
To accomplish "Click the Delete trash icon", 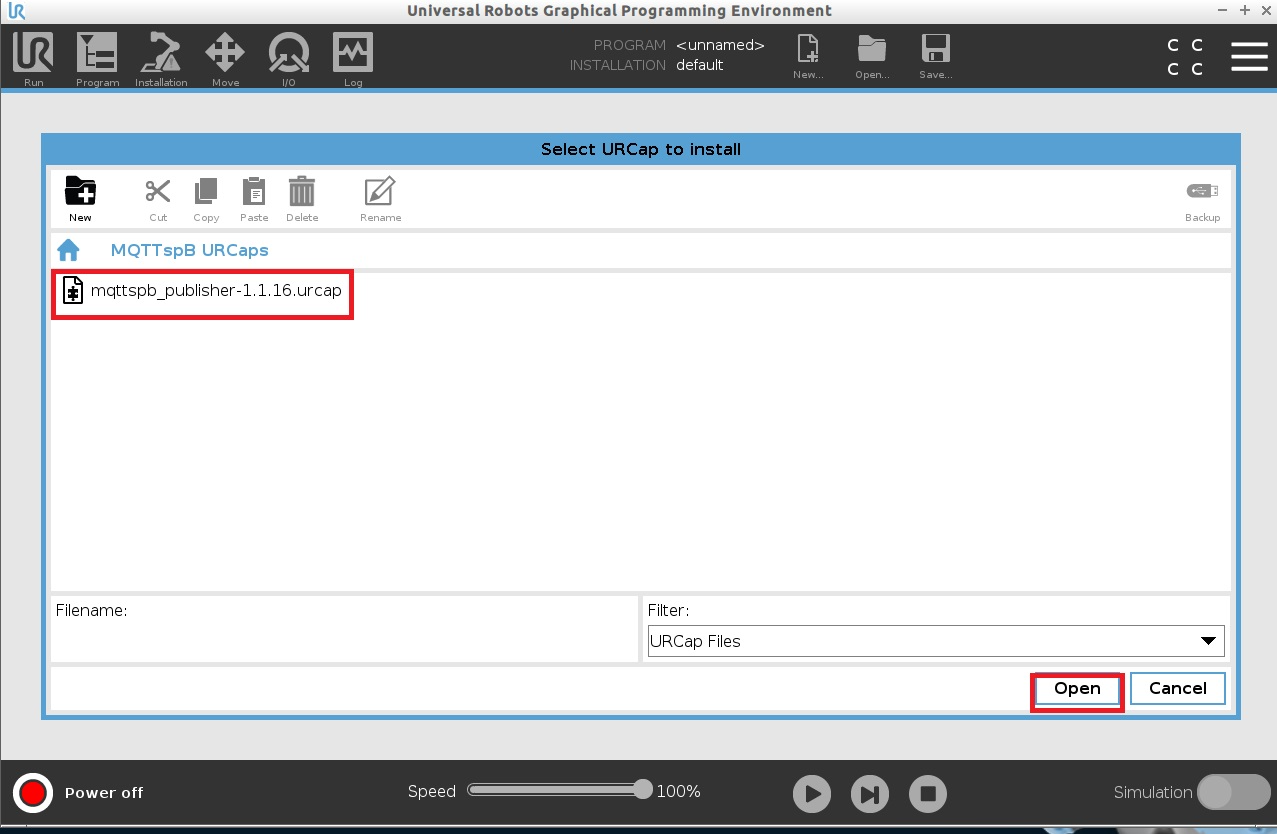I will [302, 199].
